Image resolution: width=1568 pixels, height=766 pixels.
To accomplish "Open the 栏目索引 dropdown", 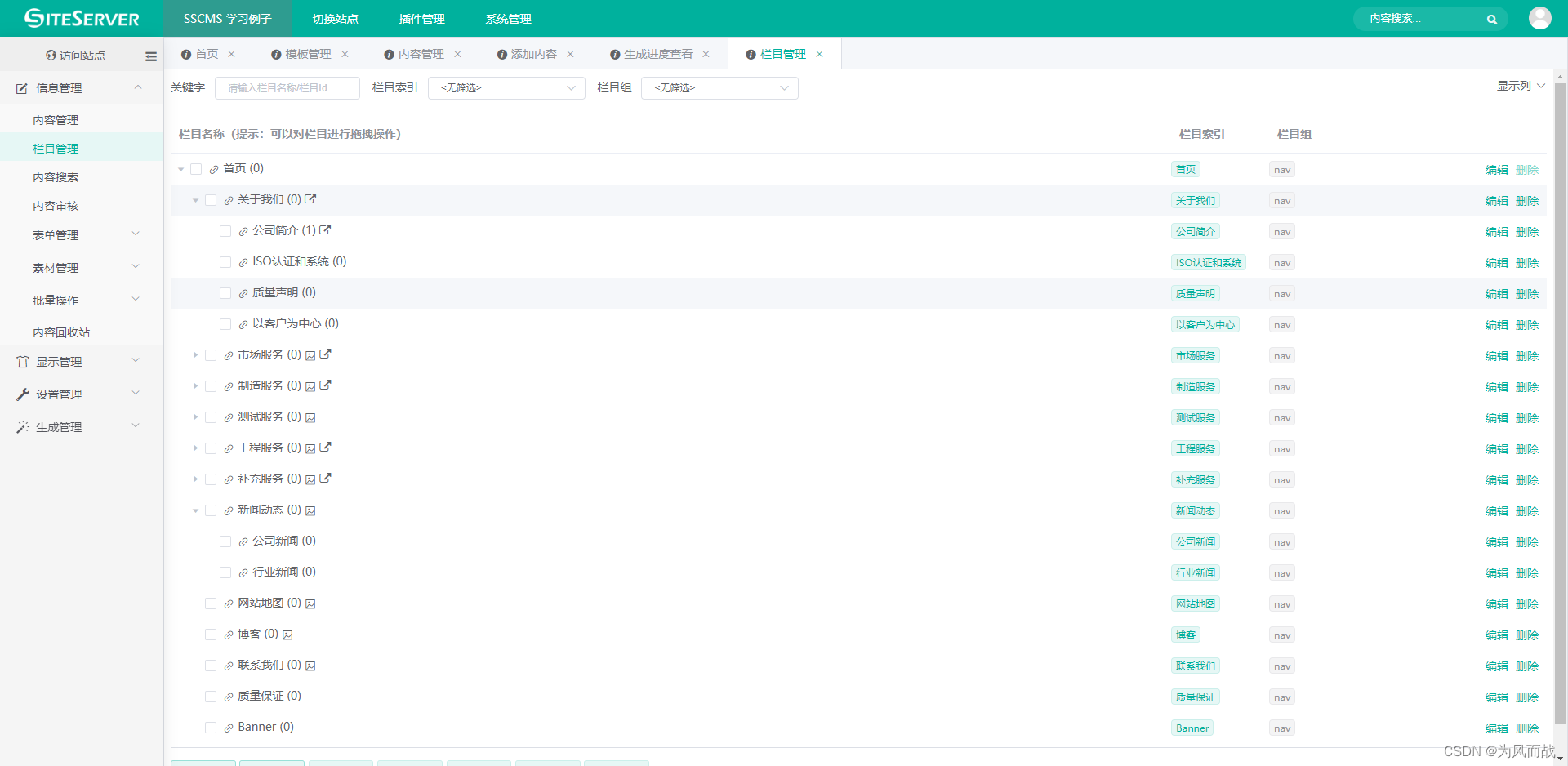I will pos(506,87).
